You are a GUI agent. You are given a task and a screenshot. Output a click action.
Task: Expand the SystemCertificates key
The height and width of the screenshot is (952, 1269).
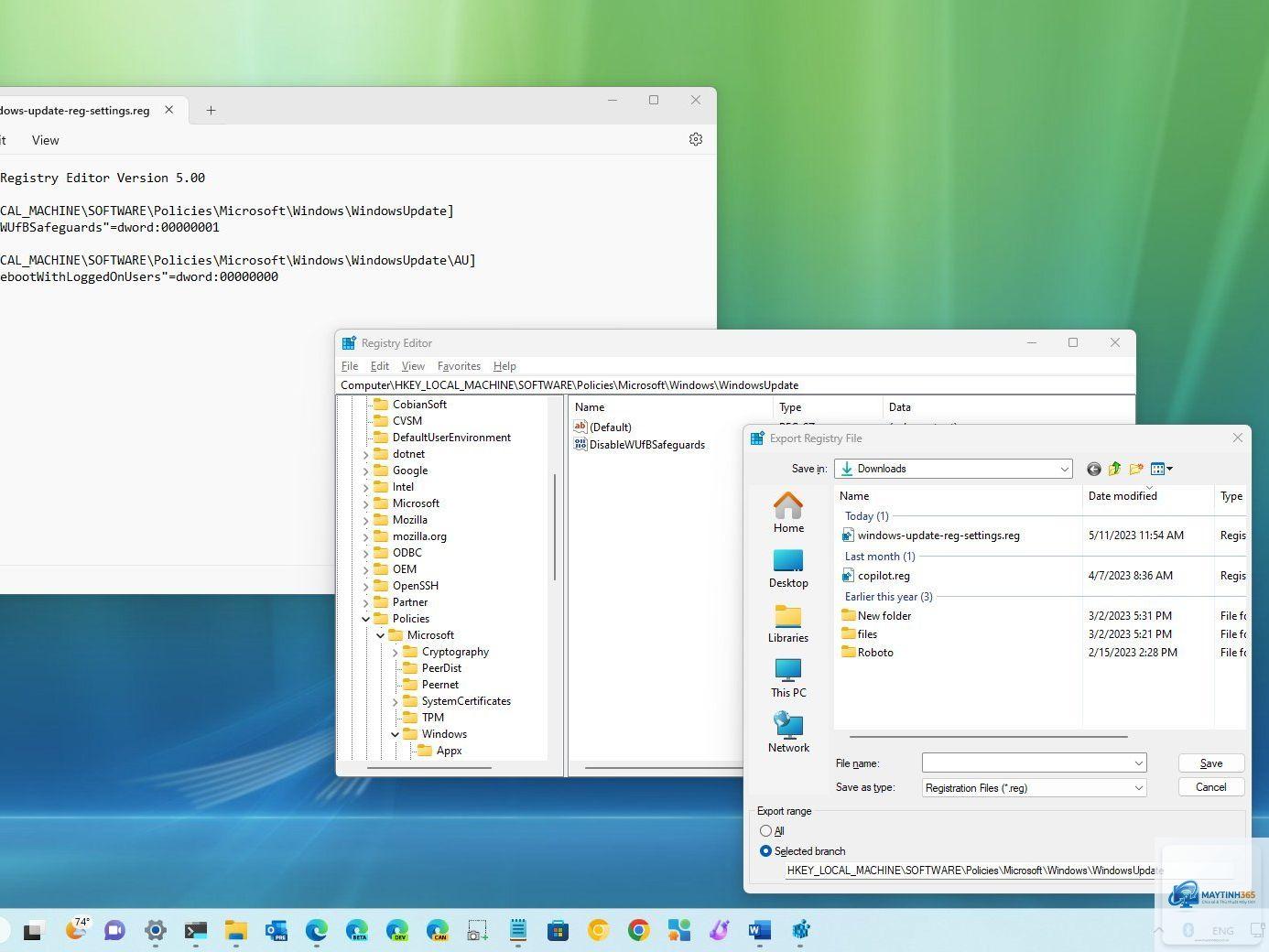pyautogui.click(x=396, y=701)
